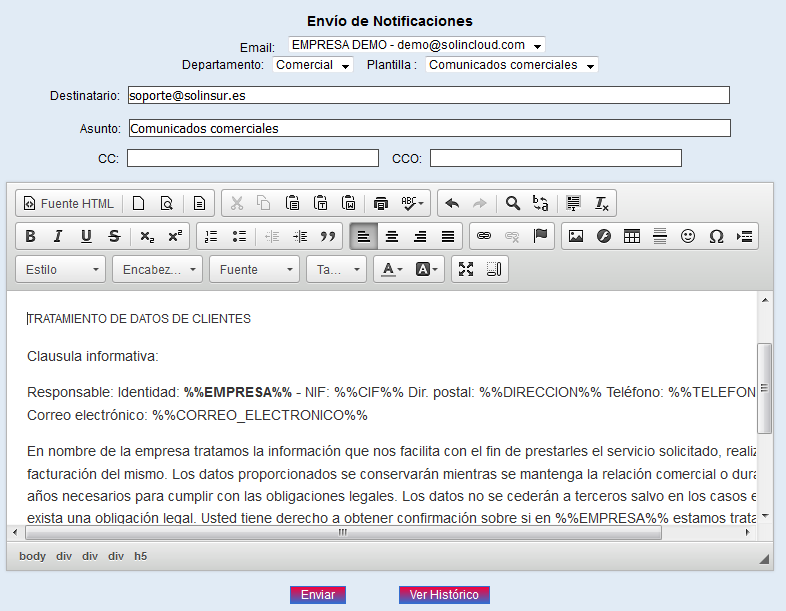Insert an anchor with flag icon
Viewport: 786px width, 611px height.
(x=540, y=236)
